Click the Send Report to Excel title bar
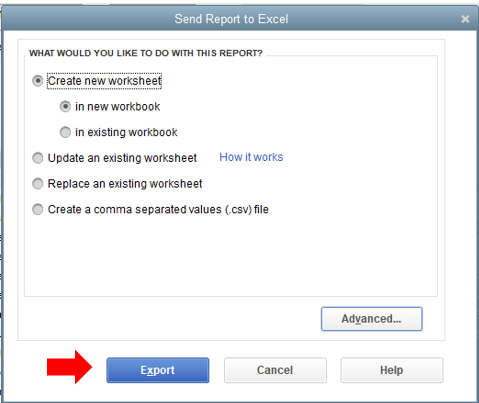 (x=231, y=19)
